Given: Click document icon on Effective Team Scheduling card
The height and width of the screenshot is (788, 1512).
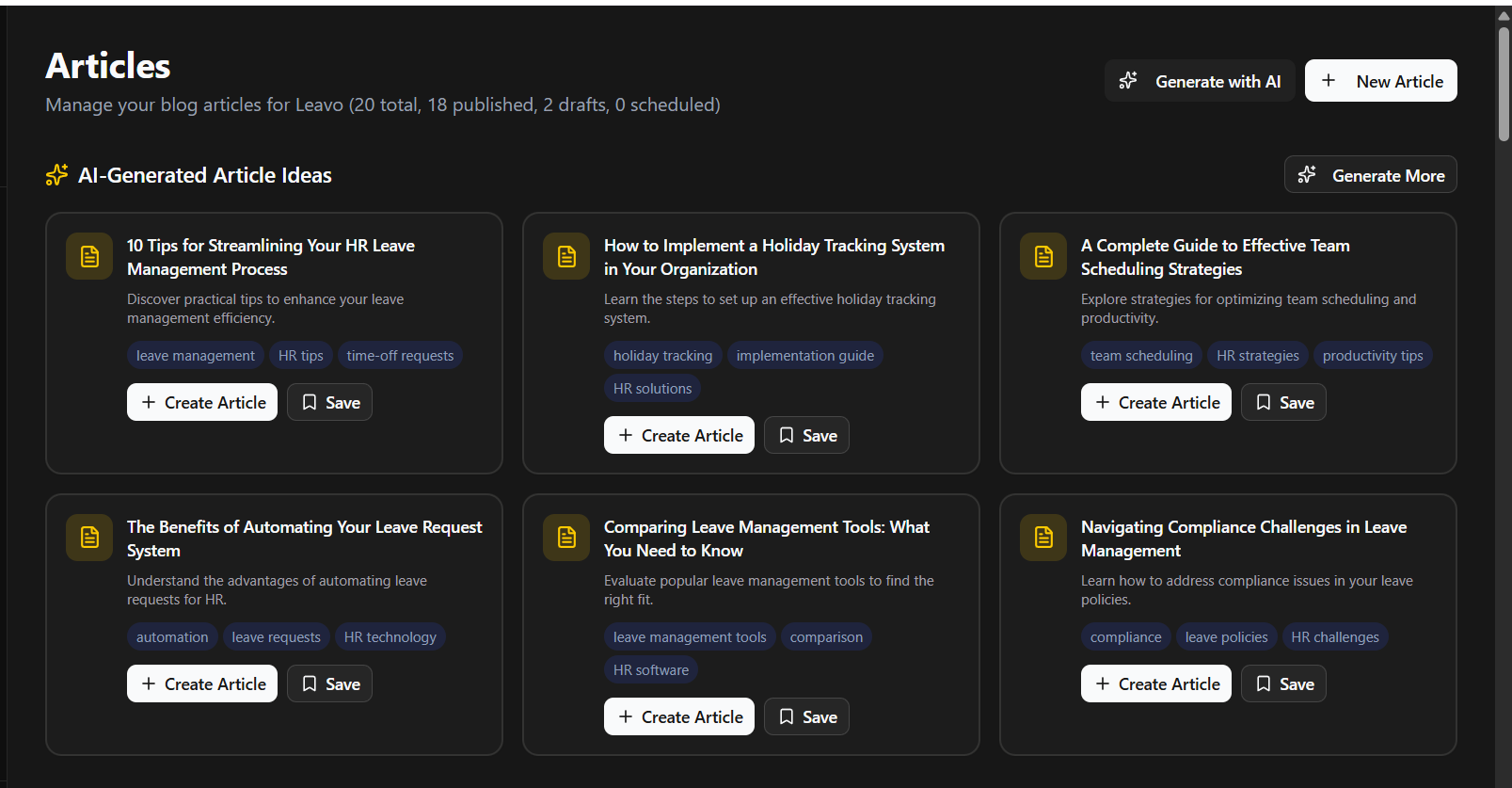Looking at the screenshot, I should (1043, 256).
